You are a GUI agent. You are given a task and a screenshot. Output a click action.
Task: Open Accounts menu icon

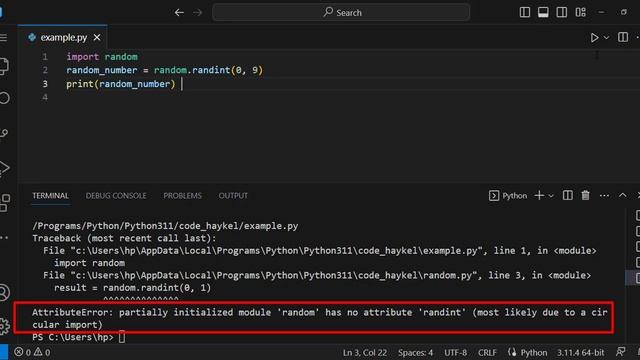[x=4, y=293]
